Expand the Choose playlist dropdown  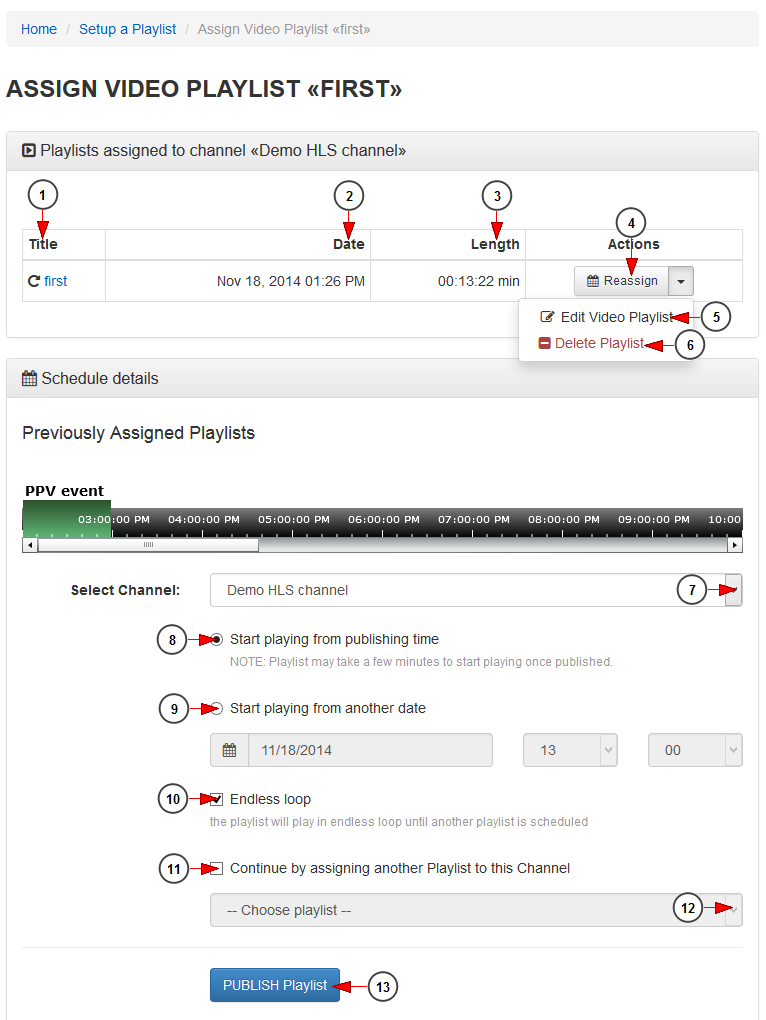pyautogui.click(x=476, y=910)
